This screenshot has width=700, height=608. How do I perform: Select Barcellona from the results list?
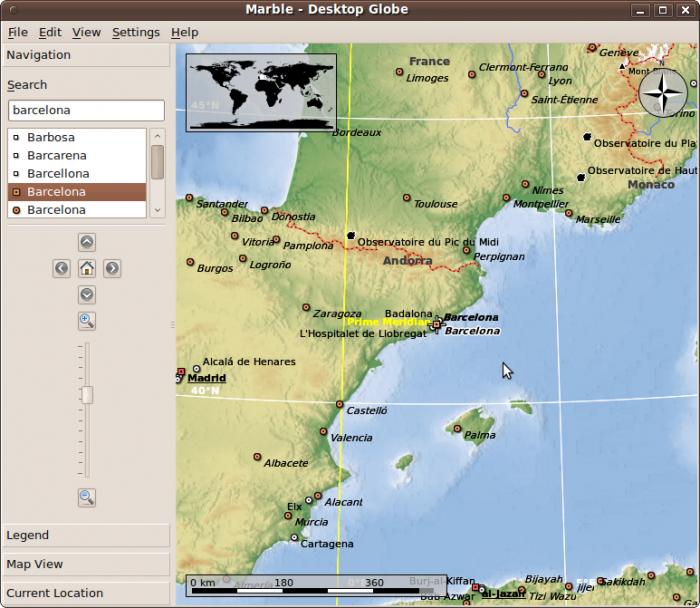[x=58, y=173]
